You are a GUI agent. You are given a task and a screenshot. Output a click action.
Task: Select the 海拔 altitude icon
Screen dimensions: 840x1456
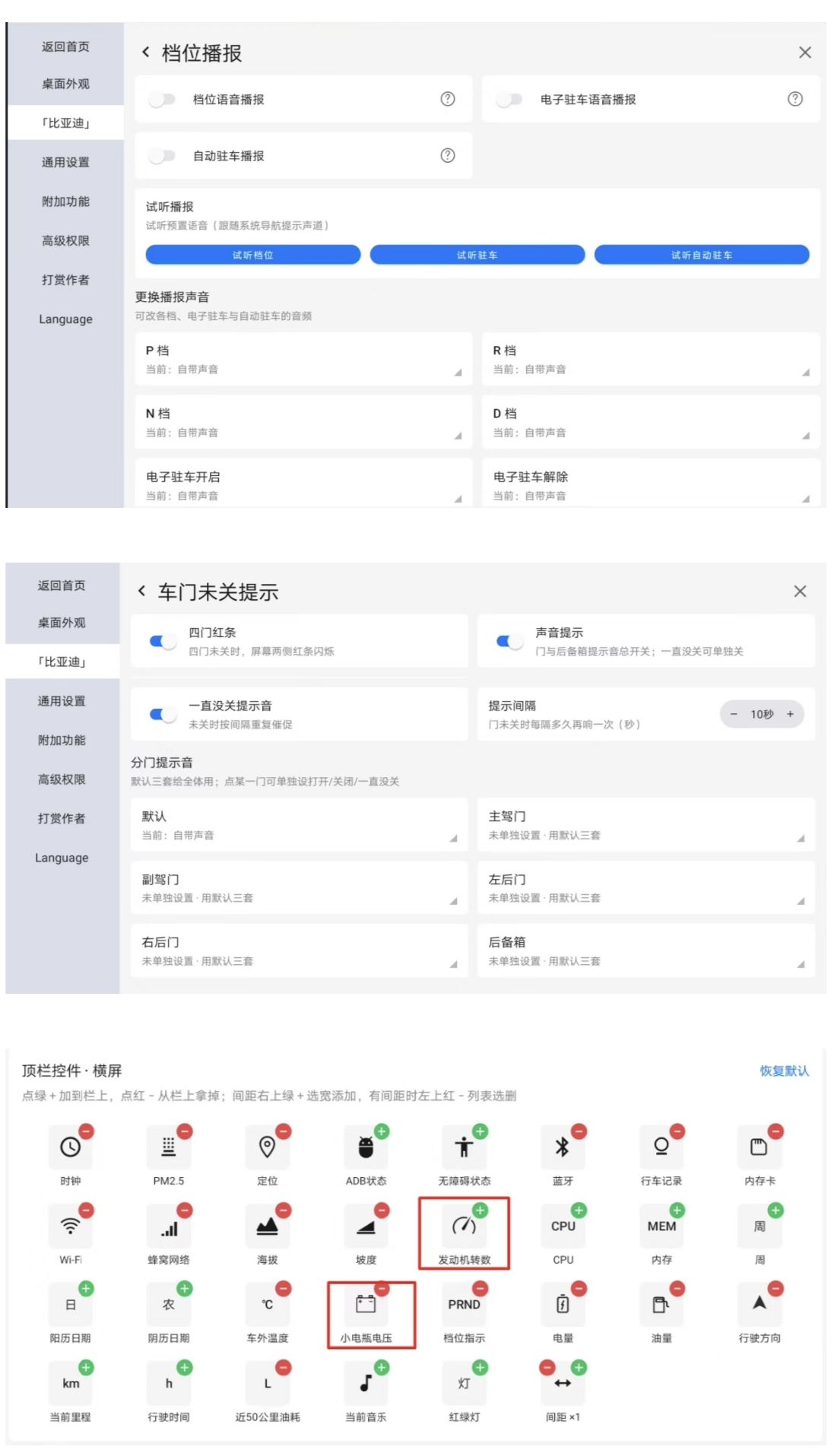[267, 1226]
